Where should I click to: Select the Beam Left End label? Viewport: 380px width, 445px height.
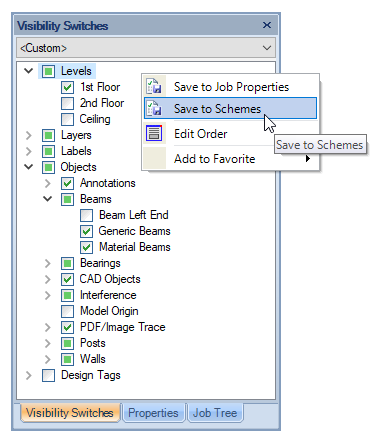(134, 215)
